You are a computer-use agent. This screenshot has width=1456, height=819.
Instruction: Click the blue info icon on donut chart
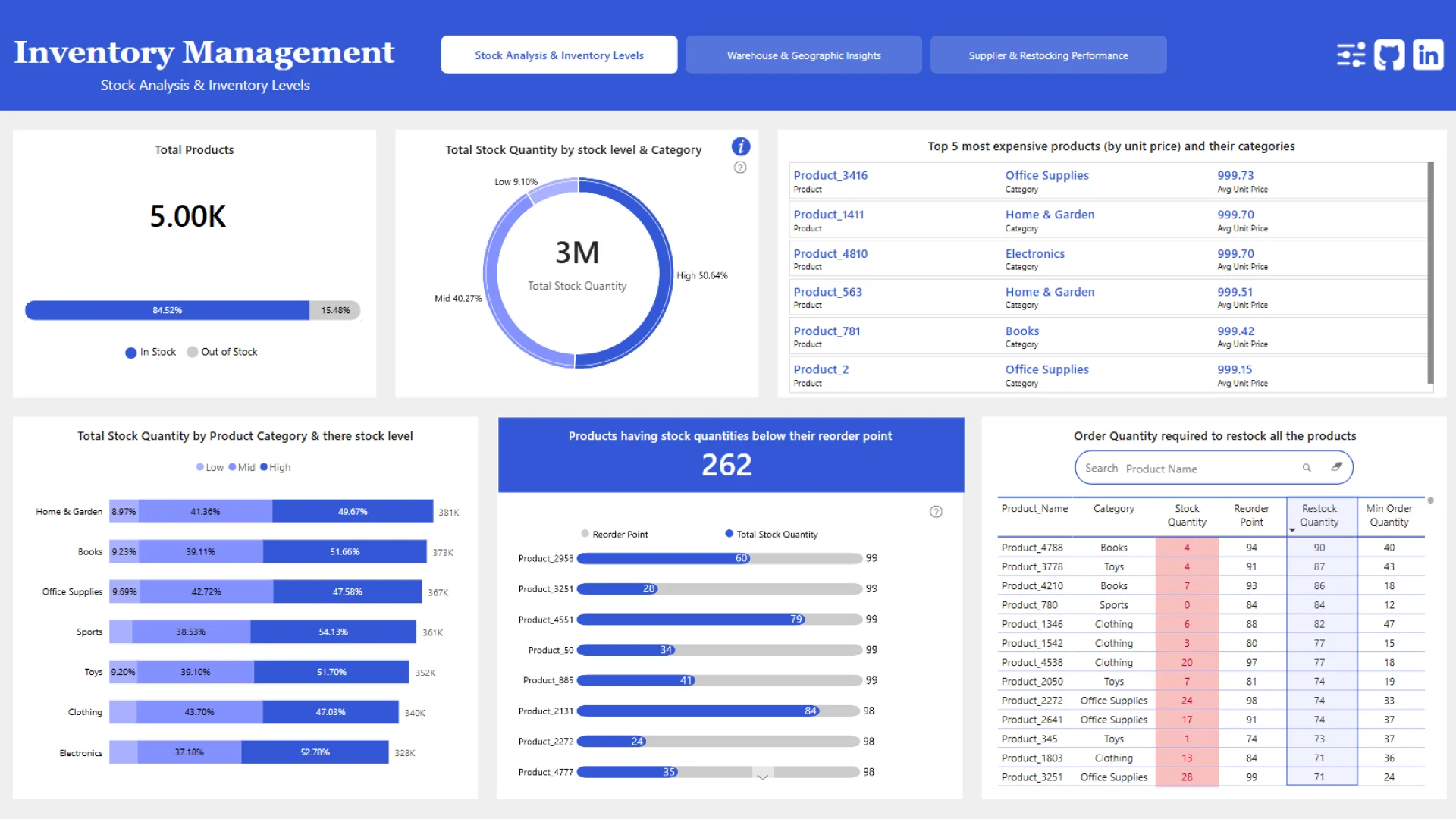click(x=740, y=146)
